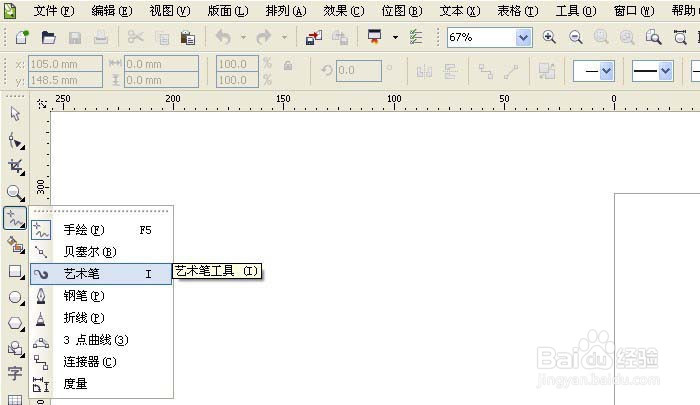
Task: Select the Freehand curve tool in toolbox
Action: pyautogui.click(x=15, y=218)
